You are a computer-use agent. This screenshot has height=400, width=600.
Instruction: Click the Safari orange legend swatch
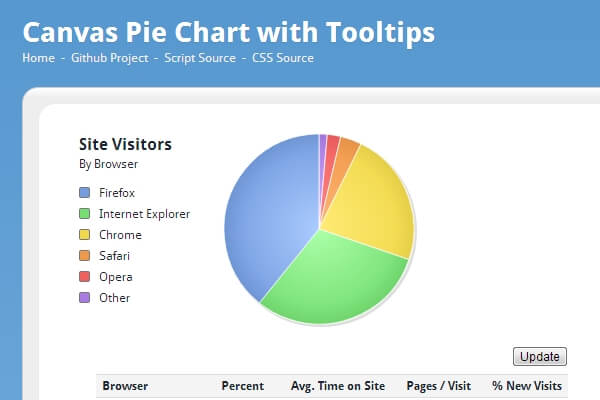pyautogui.click(x=84, y=256)
